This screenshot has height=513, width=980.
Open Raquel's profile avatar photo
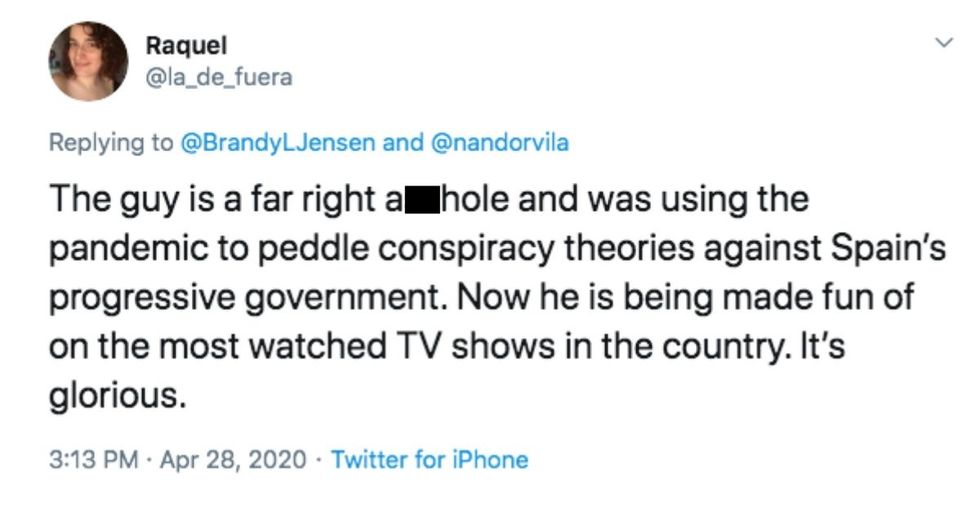coord(89,62)
